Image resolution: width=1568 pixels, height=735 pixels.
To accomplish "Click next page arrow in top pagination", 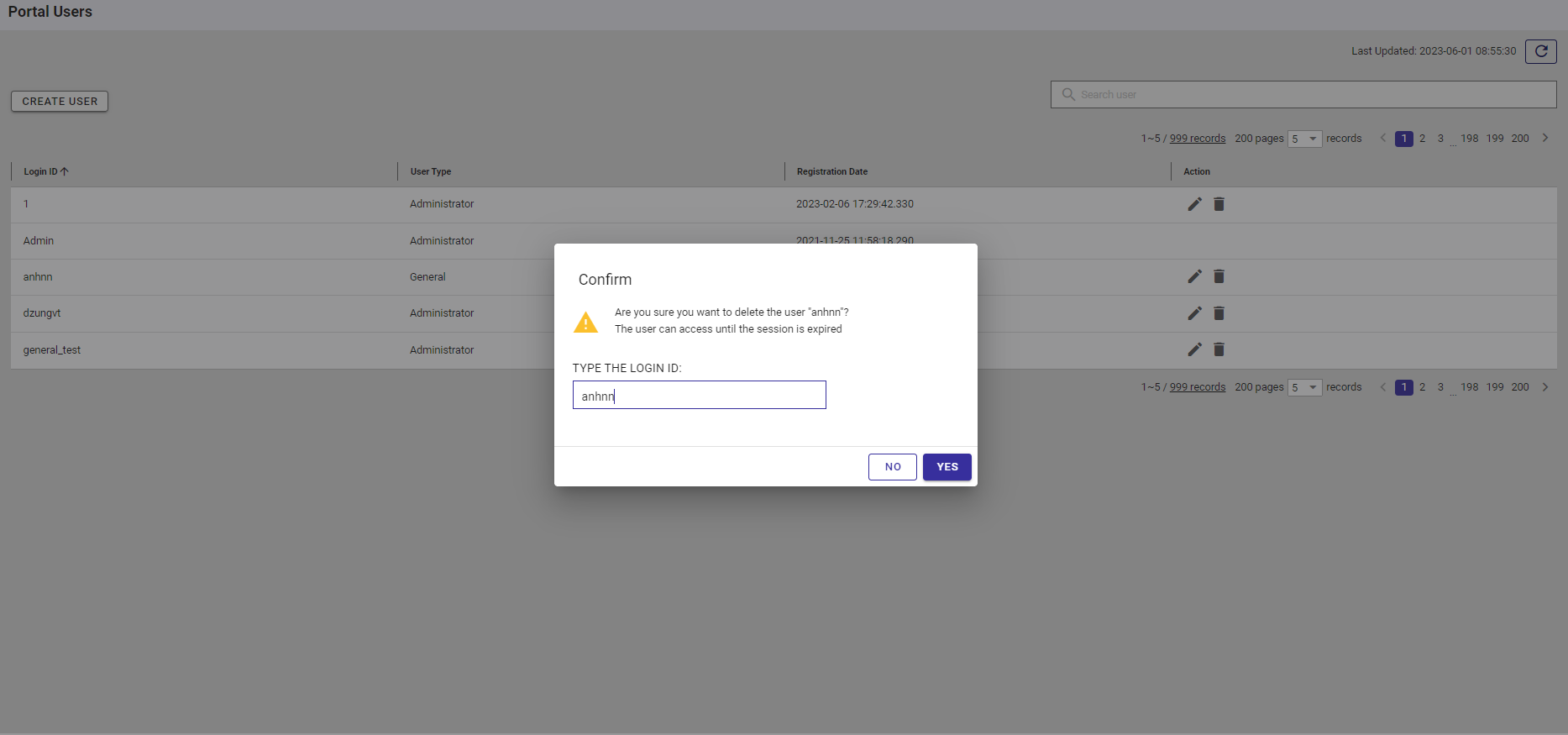I will click(1544, 139).
